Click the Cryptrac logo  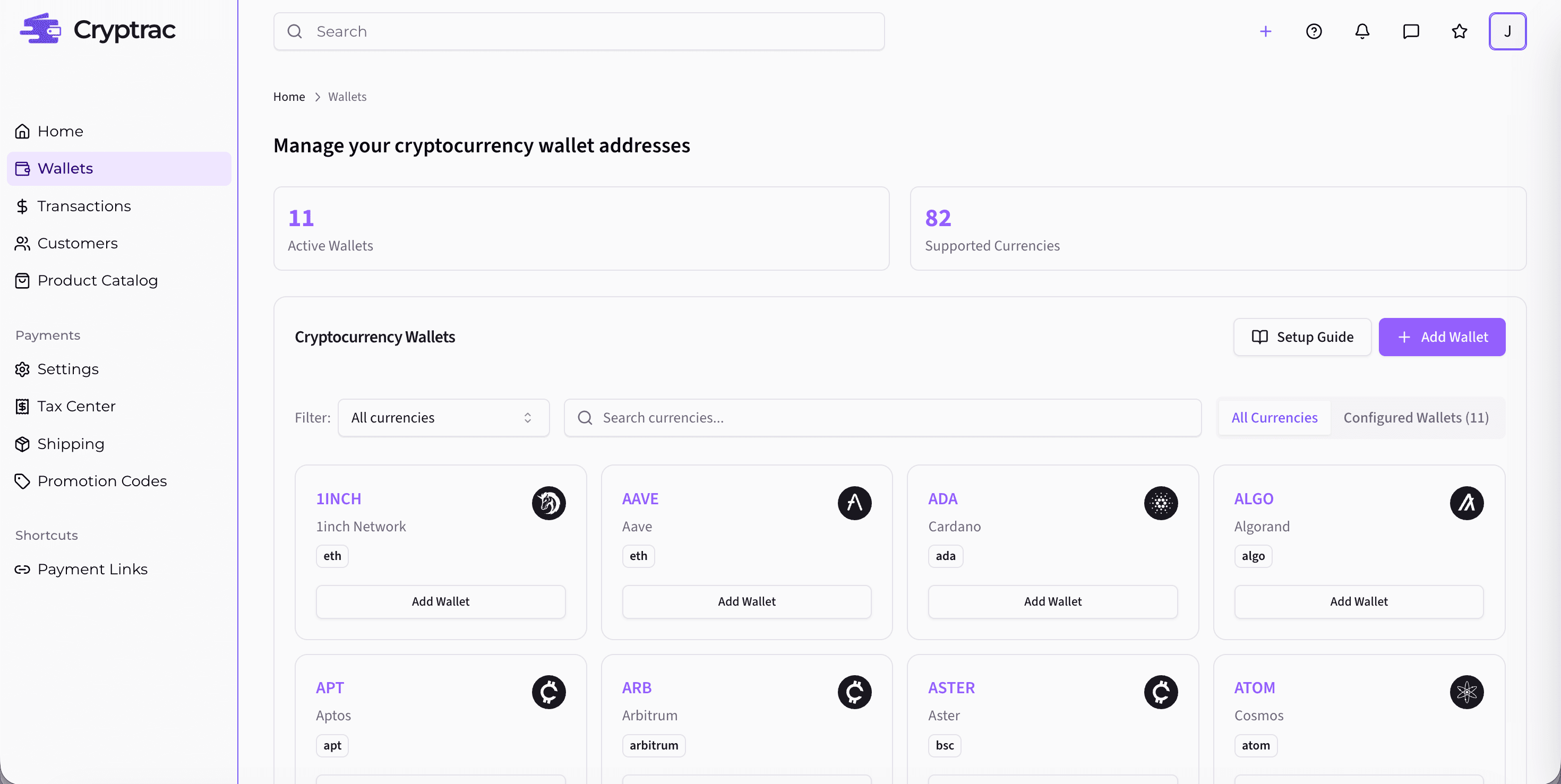[x=98, y=29]
